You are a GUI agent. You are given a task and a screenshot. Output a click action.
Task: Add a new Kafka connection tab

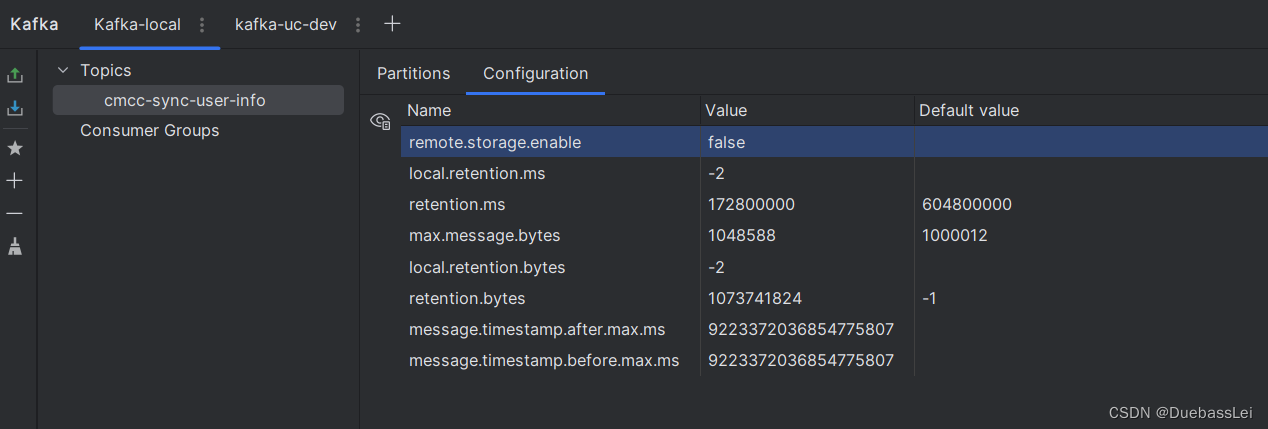click(x=392, y=24)
